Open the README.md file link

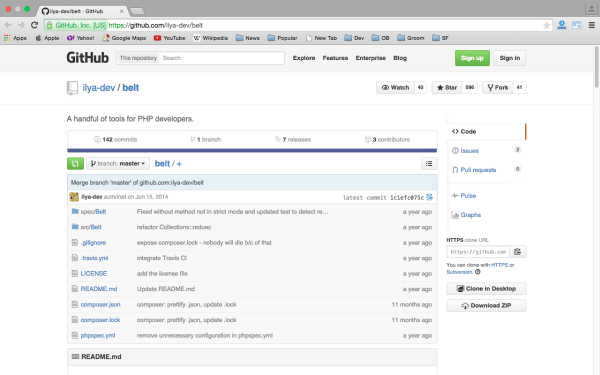pos(99,289)
